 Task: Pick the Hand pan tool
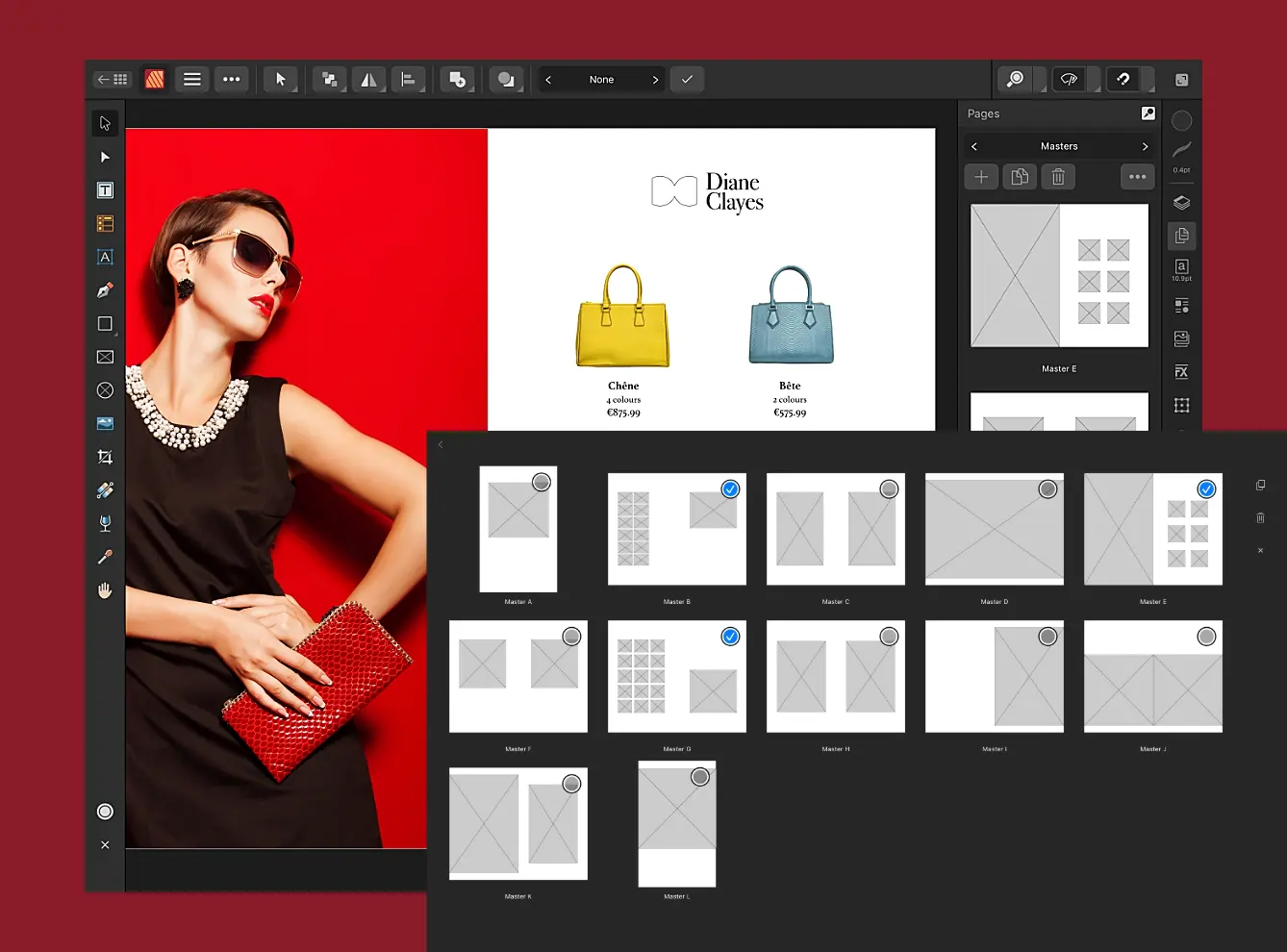pos(105,590)
